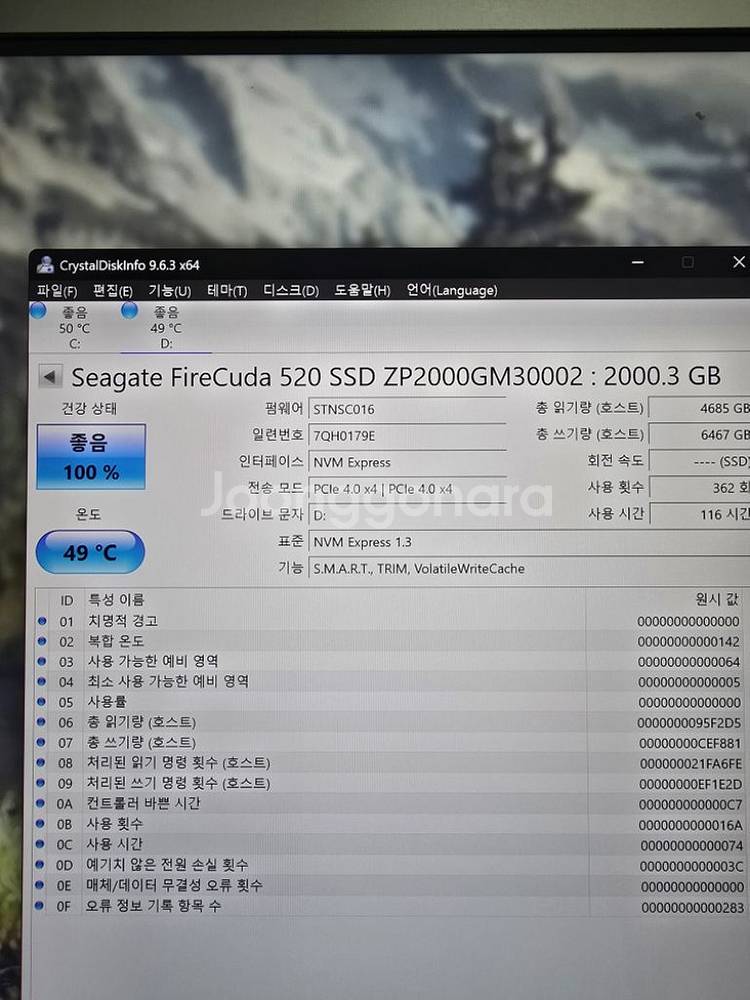Select row 0F 오류 정보 기록 항목 수
Viewport: 750px width, 1000px height.
coord(389,906)
